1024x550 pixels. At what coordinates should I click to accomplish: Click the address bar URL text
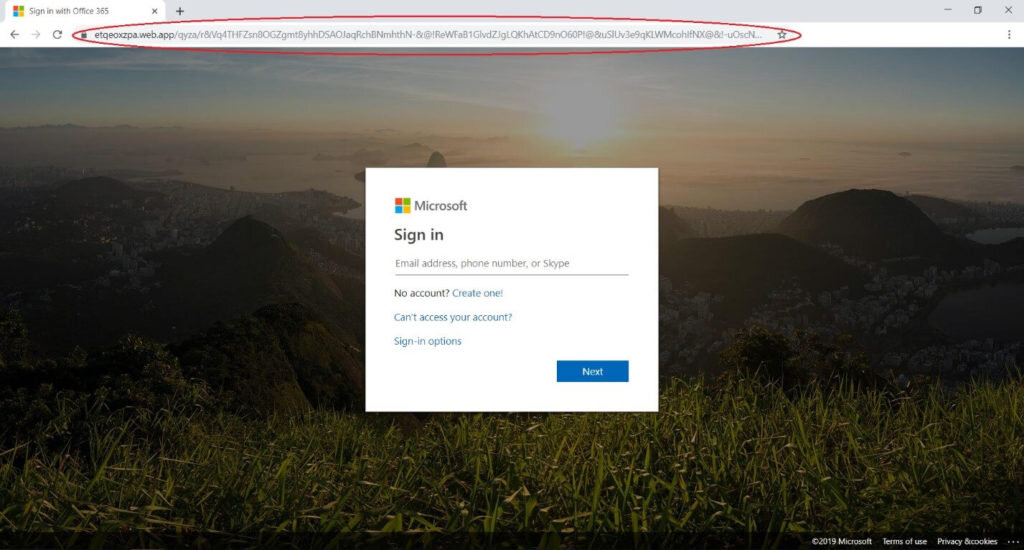428,35
